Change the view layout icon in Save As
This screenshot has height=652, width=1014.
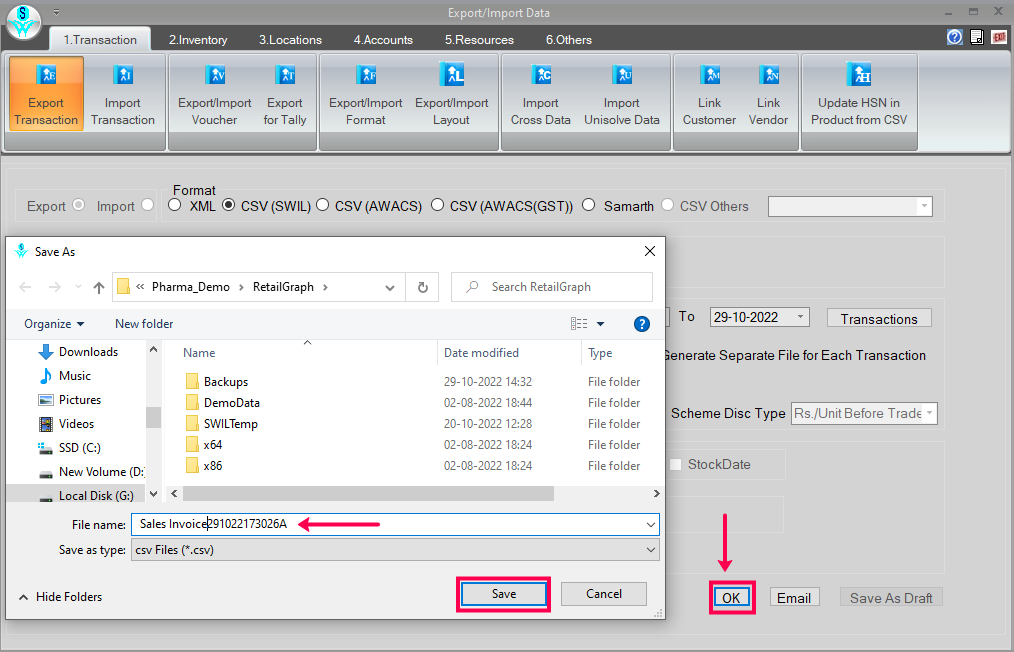click(x=579, y=324)
